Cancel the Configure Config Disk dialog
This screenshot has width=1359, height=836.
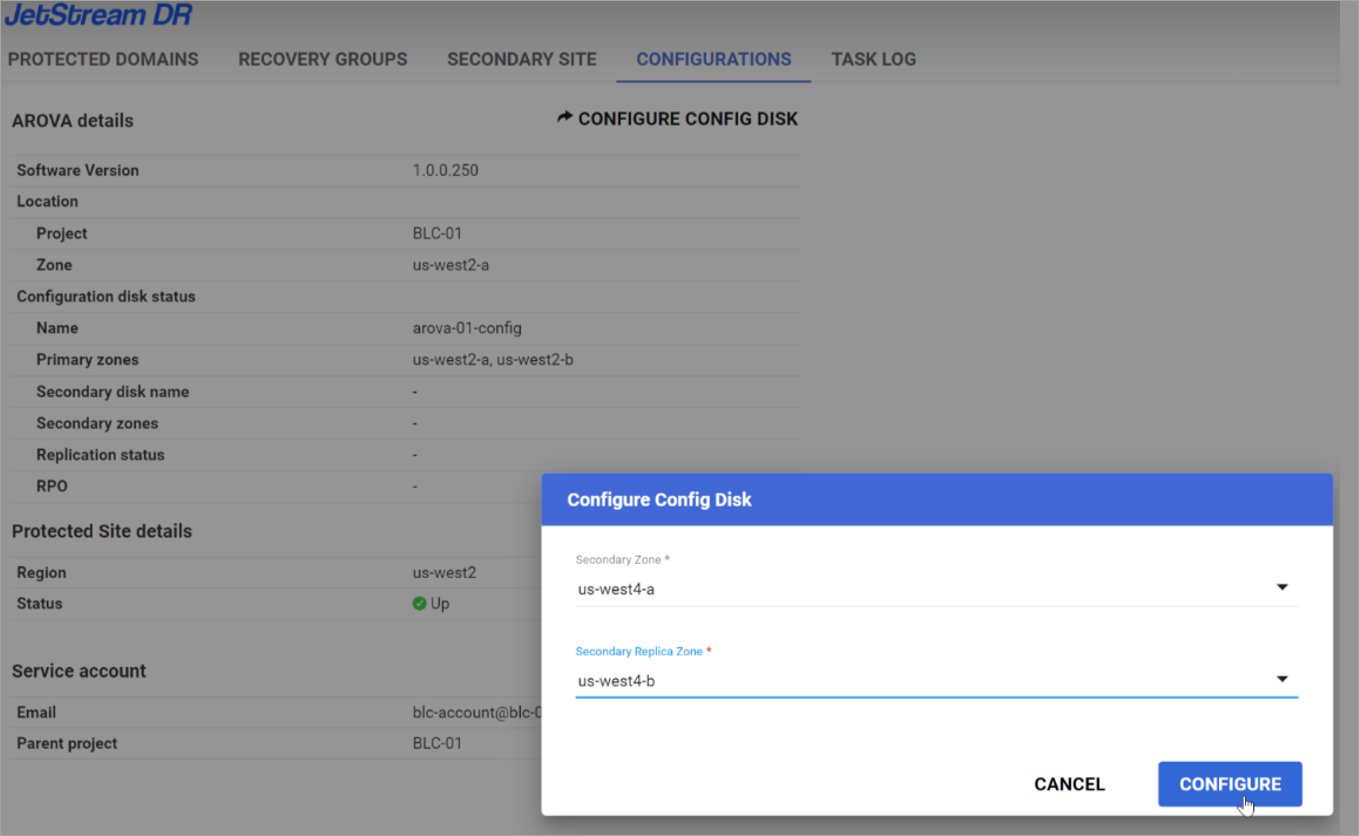[1069, 784]
